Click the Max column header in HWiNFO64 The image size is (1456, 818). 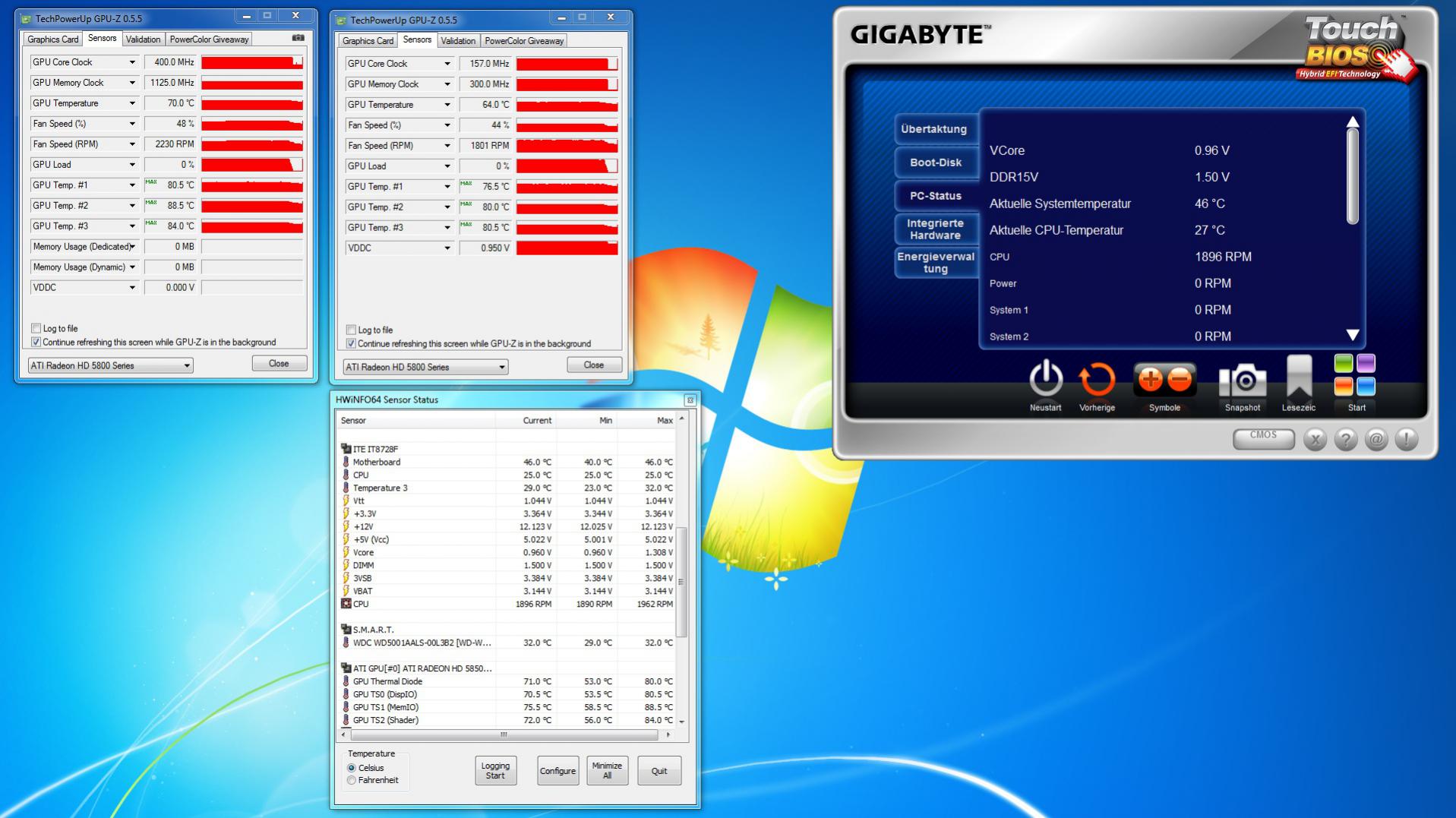point(646,420)
